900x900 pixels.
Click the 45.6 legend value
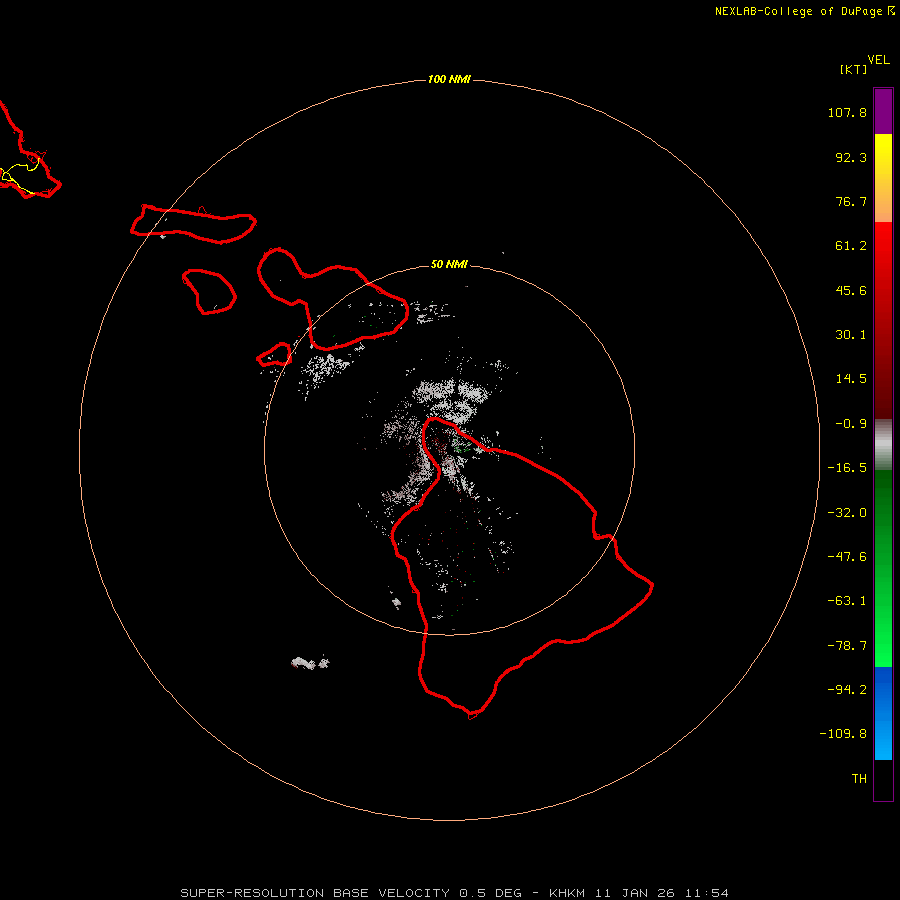(x=851, y=290)
